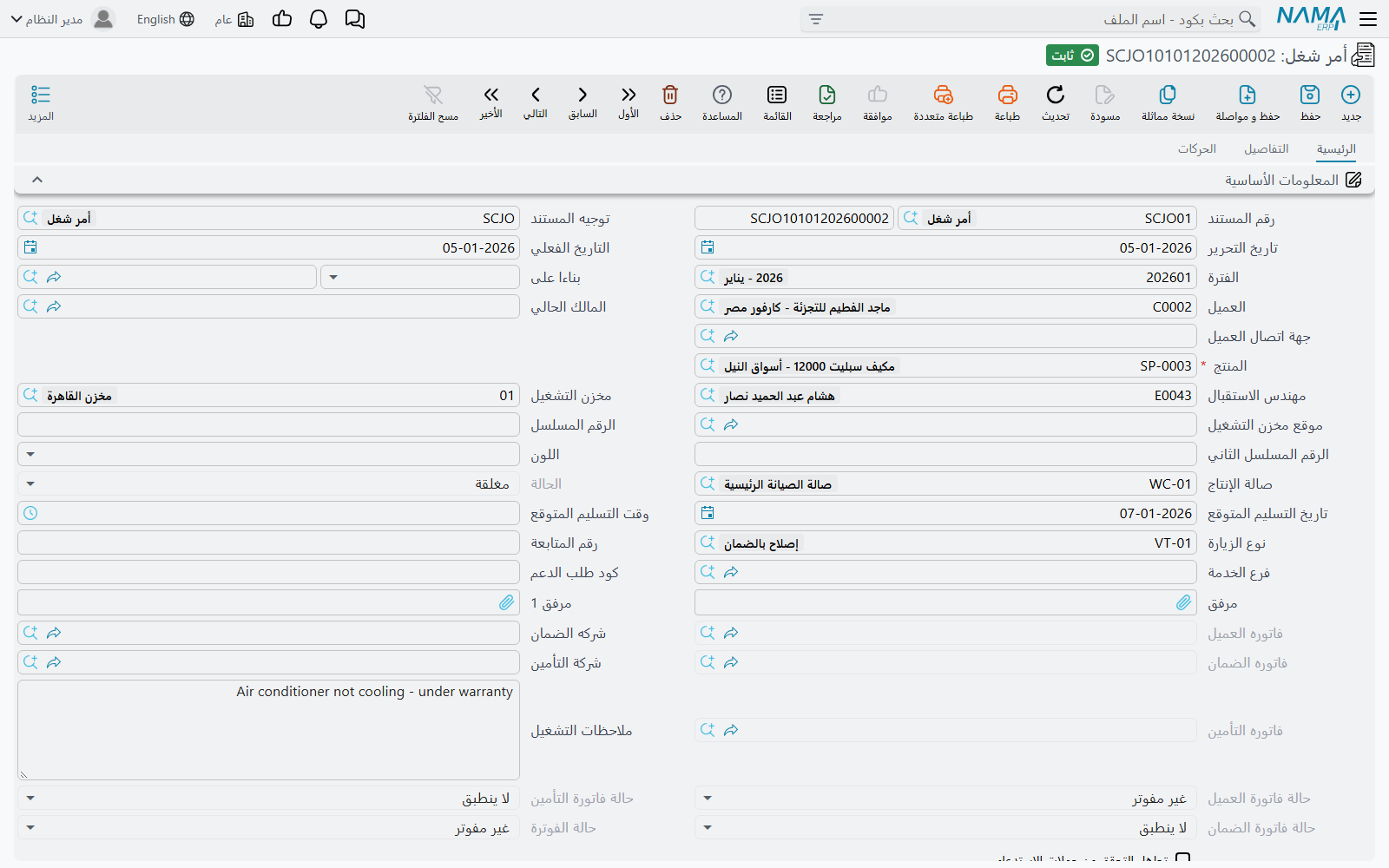Open the system manager (مدير النظام) user dropdown
The width and height of the screenshot is (1389, 868).
pos(47,19)
